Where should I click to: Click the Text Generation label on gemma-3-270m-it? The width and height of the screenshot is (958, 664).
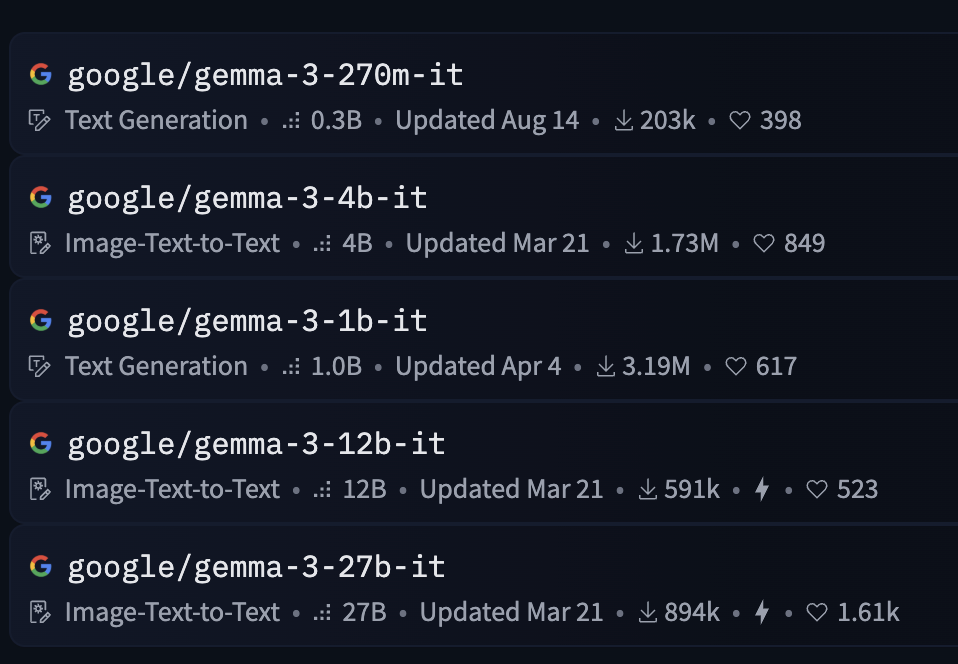point(155,120)
